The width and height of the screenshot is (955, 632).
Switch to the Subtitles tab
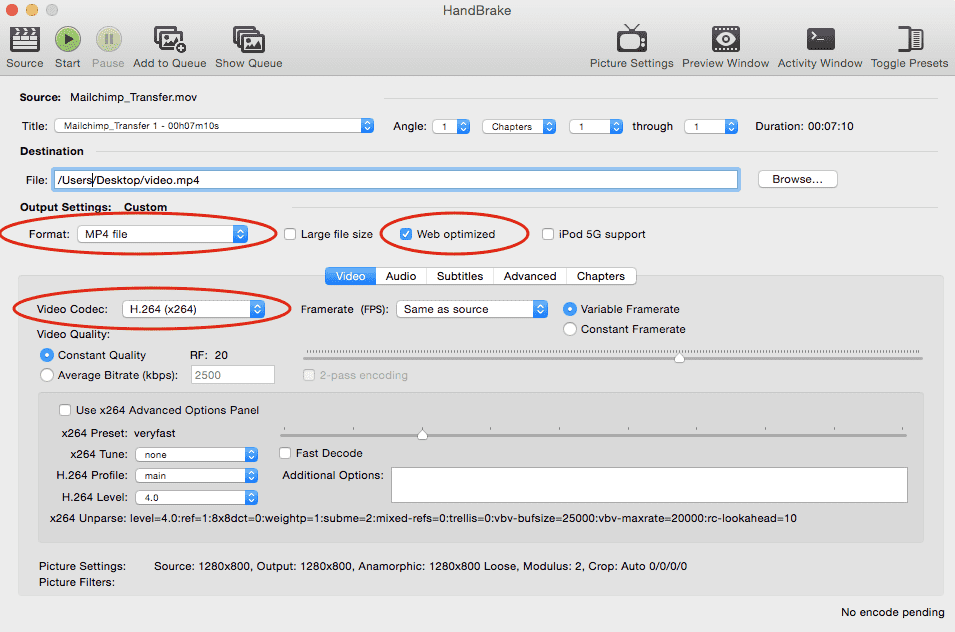click(460, 276)
